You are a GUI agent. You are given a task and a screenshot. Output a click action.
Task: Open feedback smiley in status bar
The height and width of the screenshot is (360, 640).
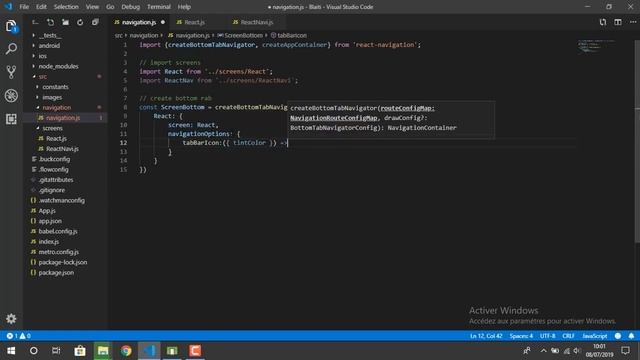(x=618, y=336)
